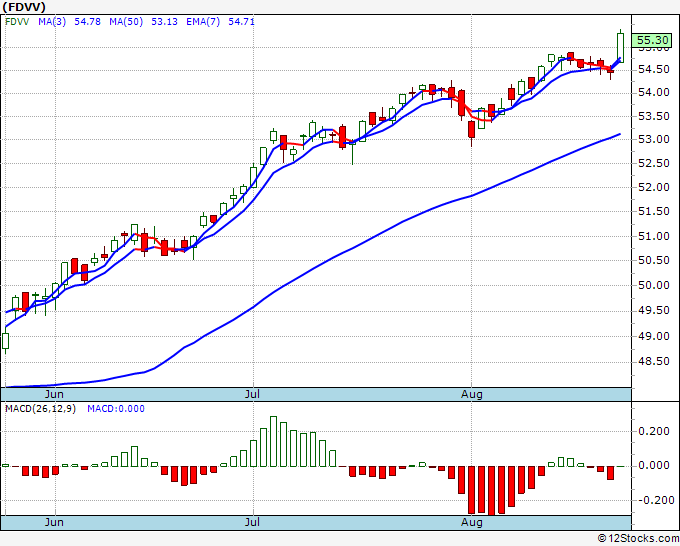Click the (FDVV) chart title

(24, 7)
